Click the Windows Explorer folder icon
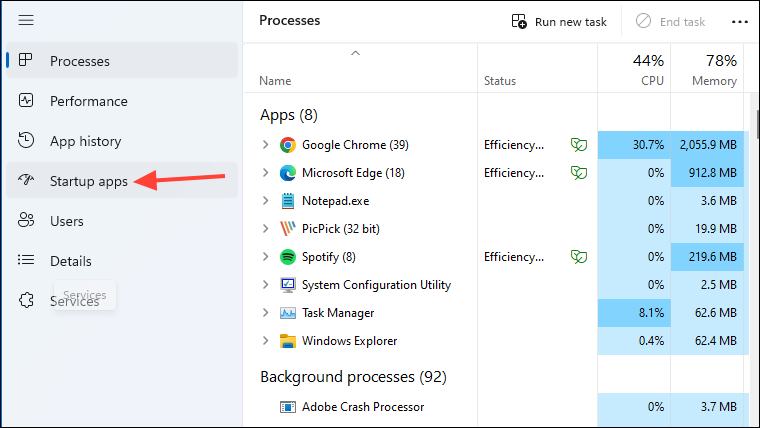The height and width of the screenshot is (428, 760). [288, 341]
